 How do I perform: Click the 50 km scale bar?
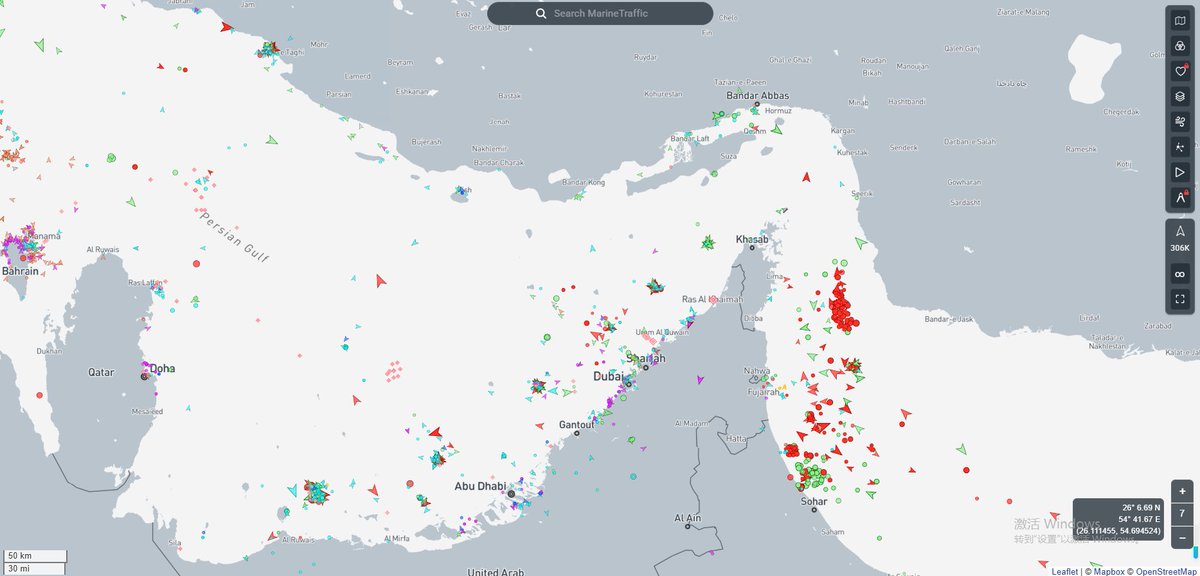coord(35,556)
